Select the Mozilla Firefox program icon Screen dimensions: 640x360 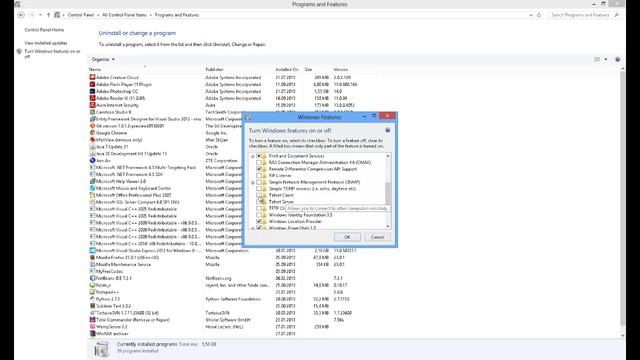click(92, 258)
